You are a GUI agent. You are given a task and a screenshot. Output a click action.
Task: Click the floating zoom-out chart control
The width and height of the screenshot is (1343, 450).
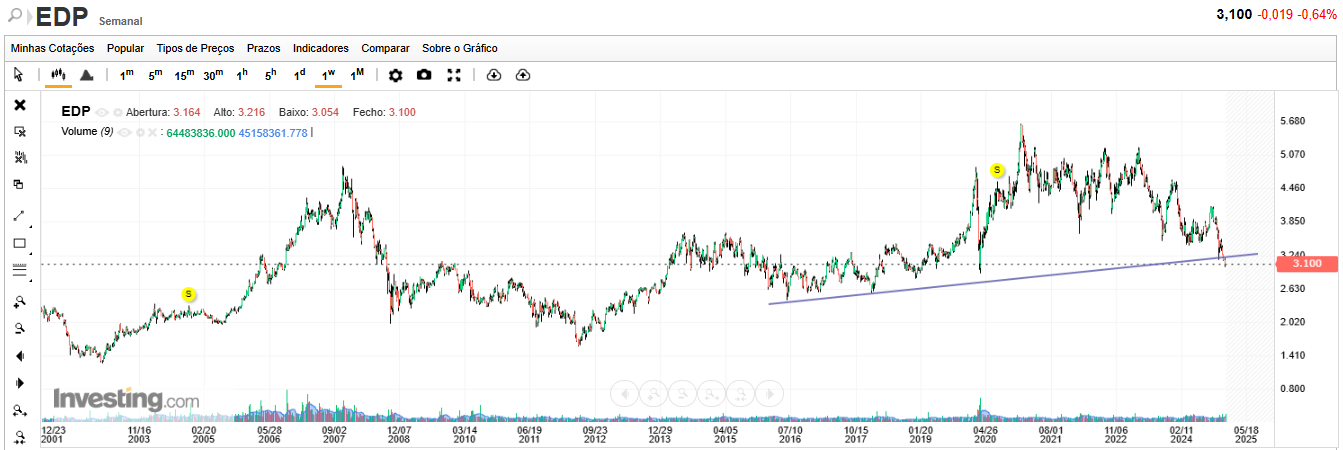click(x=680, y=393)
